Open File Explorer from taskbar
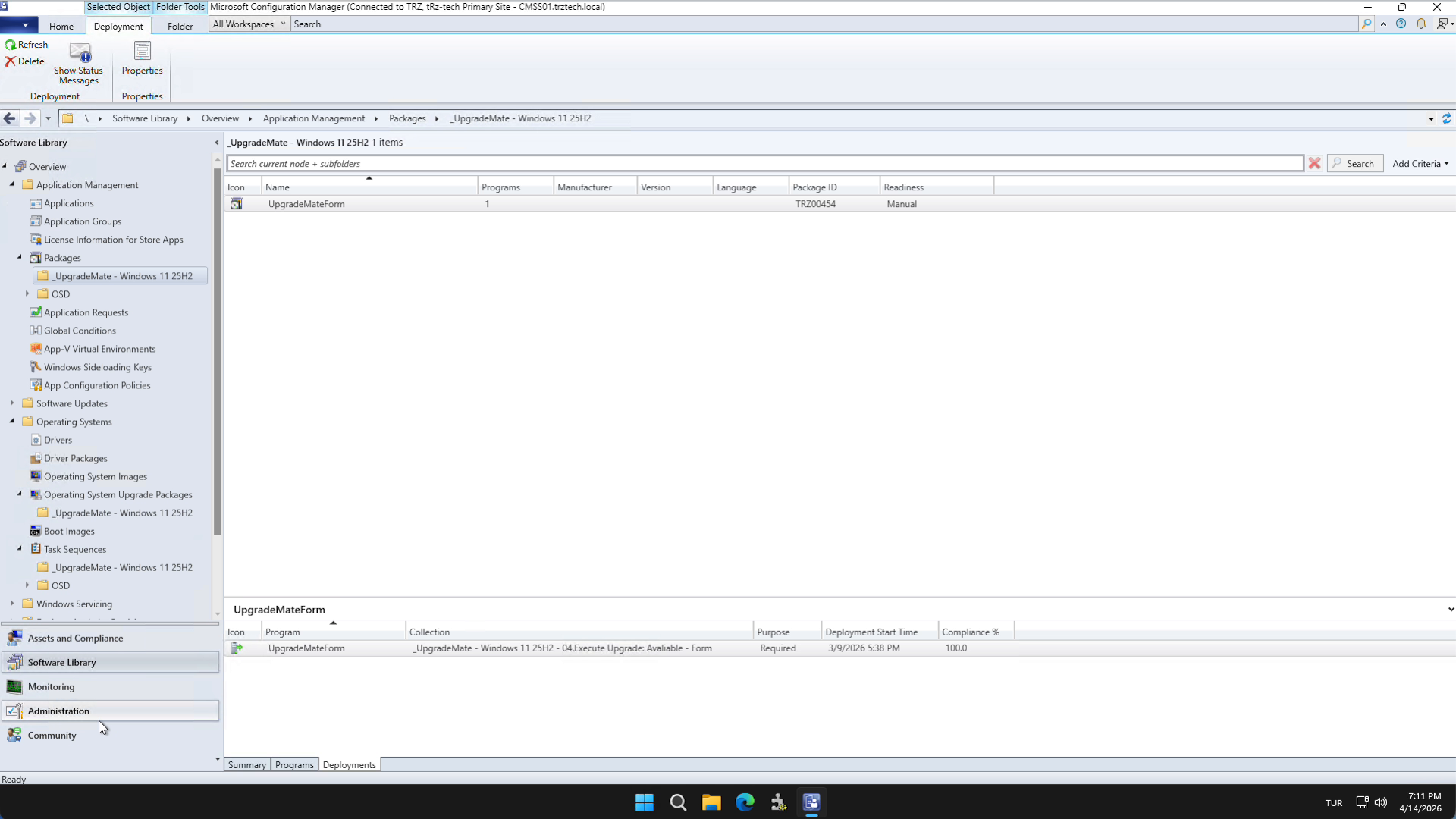Image resolution: width=1456 pixels, height=819 pixels. click(711, 802)
